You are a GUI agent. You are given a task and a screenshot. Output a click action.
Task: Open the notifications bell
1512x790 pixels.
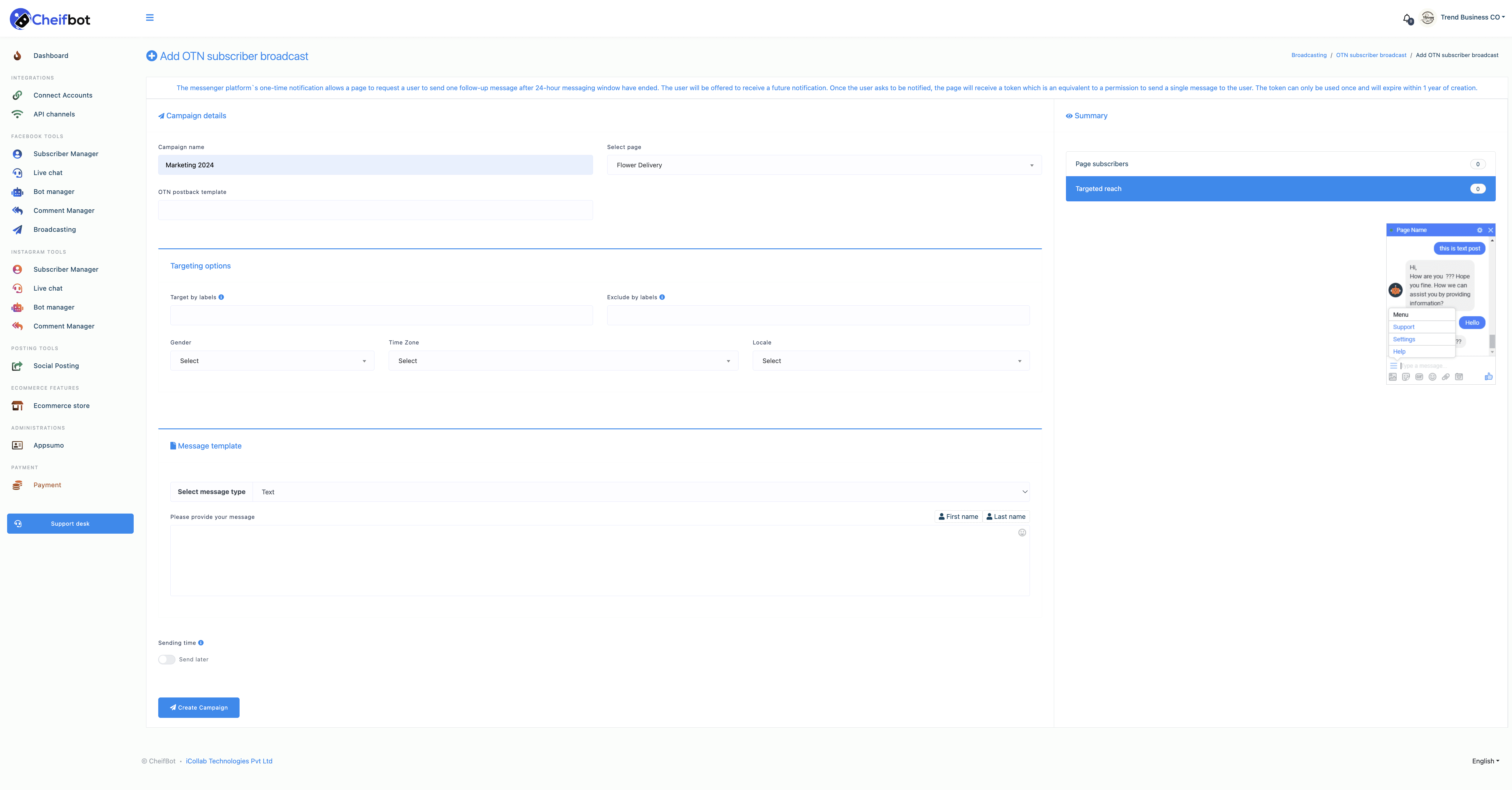1407,18
